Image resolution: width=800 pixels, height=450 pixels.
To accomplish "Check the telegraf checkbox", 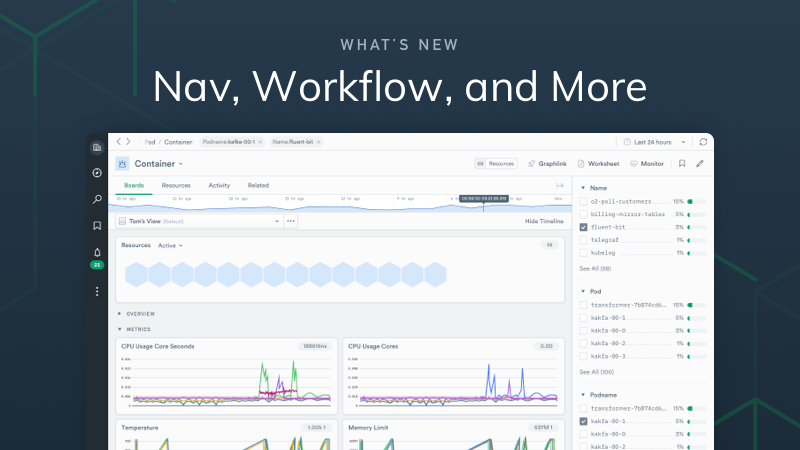I will tap(583, 240).
